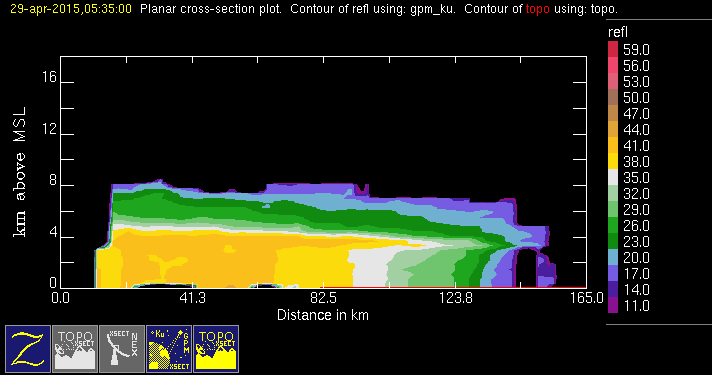
Task: Select the yellow date-time stamp
Action: (71, 9)
